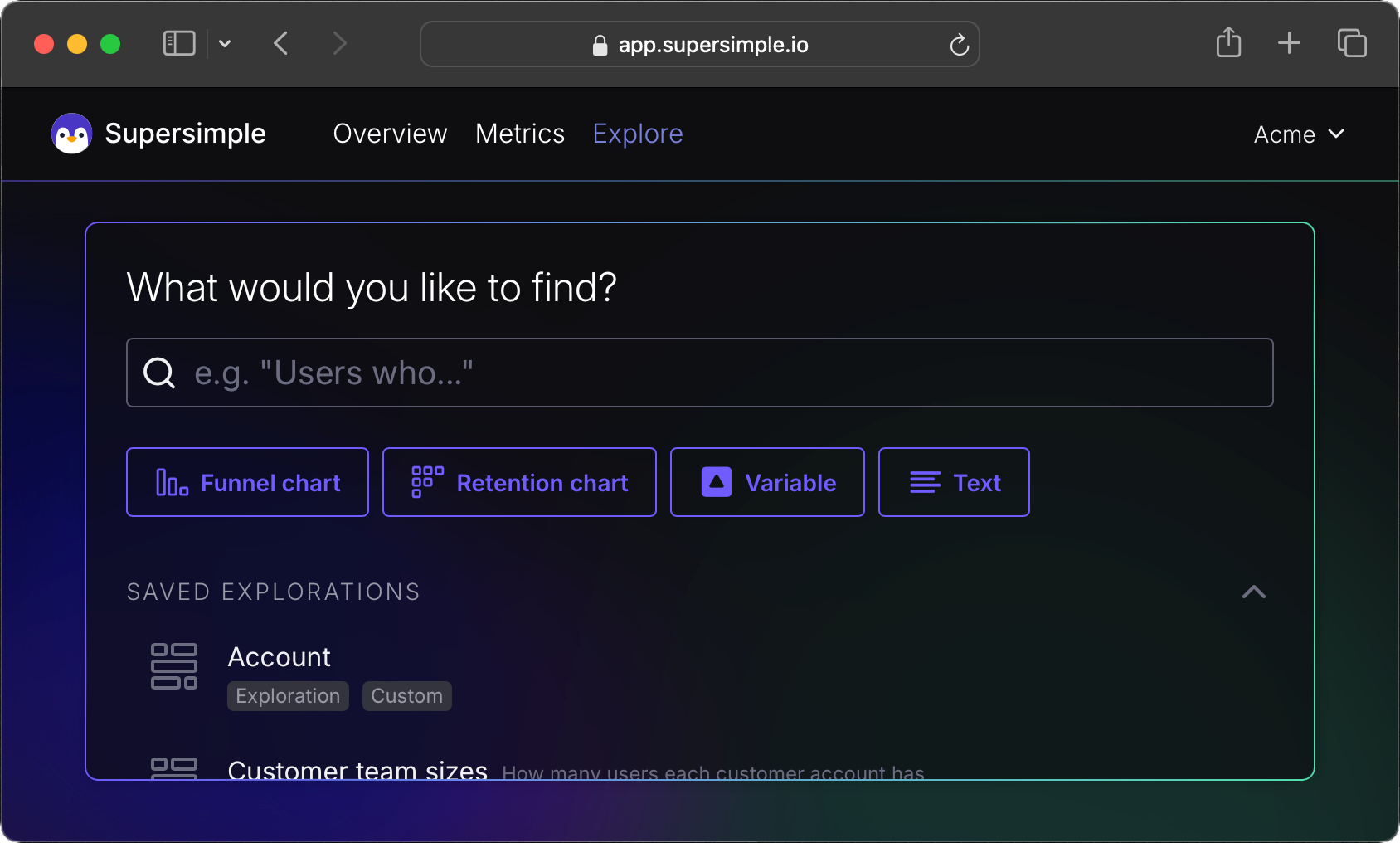Click the Explore navigation link

637,134
